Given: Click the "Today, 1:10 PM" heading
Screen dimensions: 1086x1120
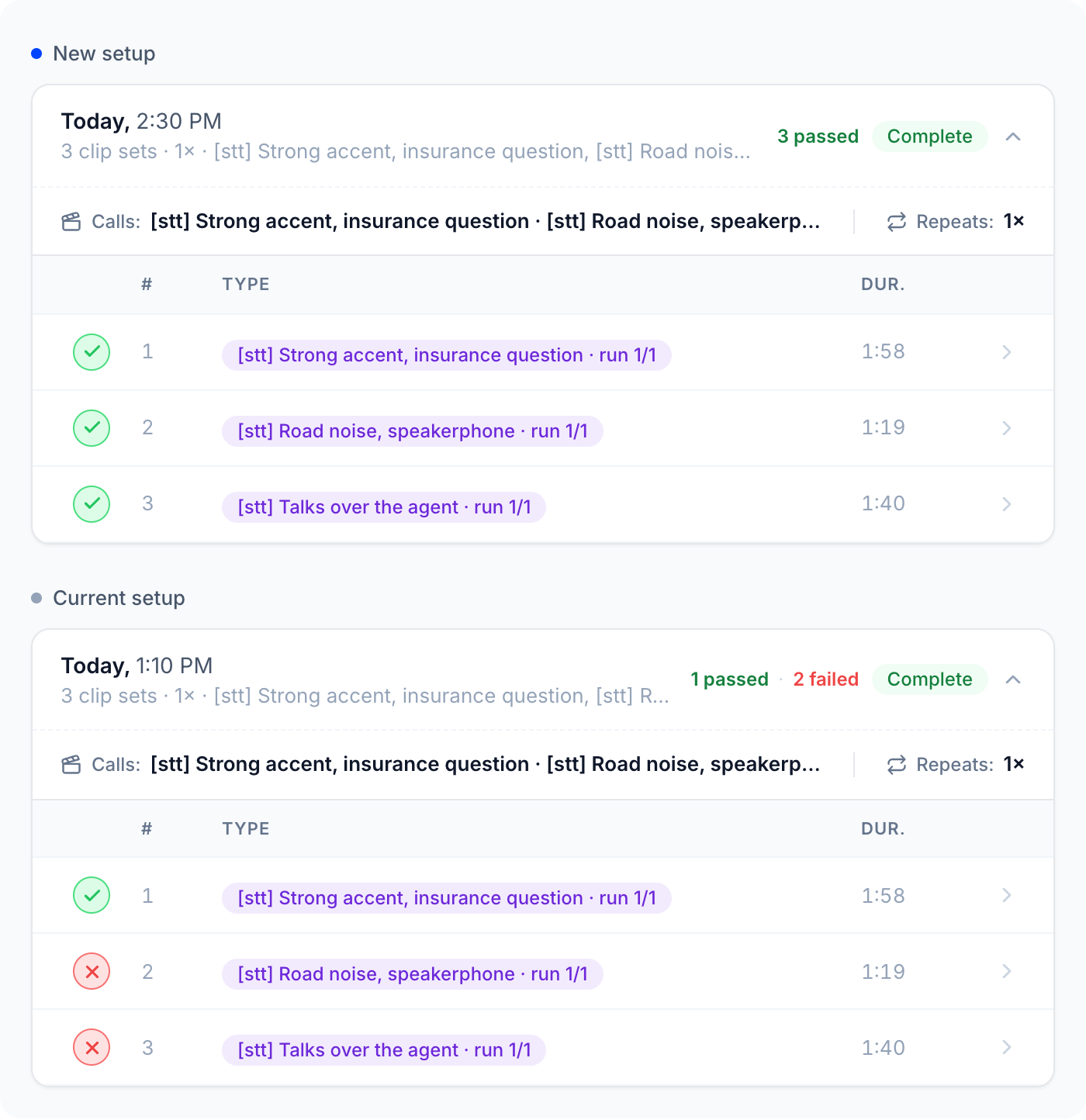Looking at the screenshot, I should (x=137, y=665).
